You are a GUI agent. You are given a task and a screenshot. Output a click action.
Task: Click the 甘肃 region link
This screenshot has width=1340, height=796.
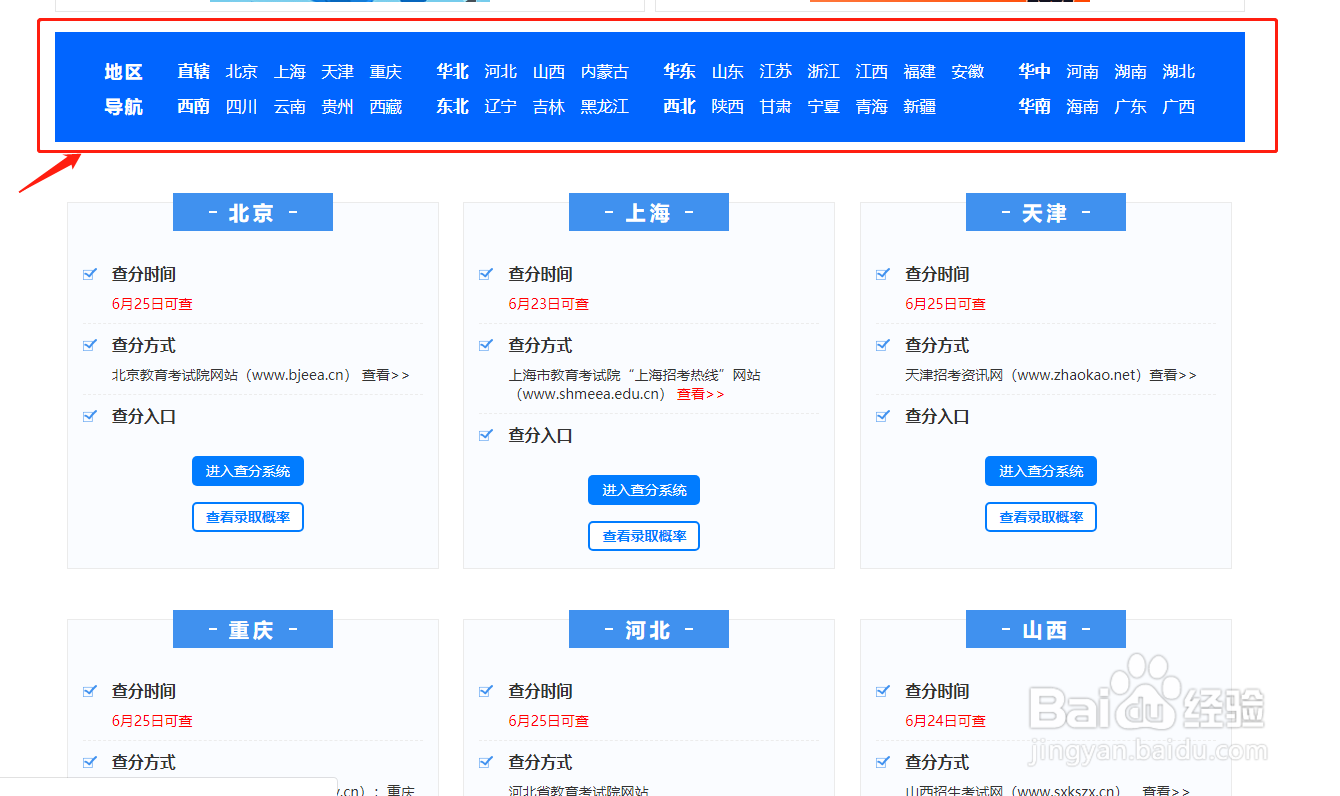(776, 107)
